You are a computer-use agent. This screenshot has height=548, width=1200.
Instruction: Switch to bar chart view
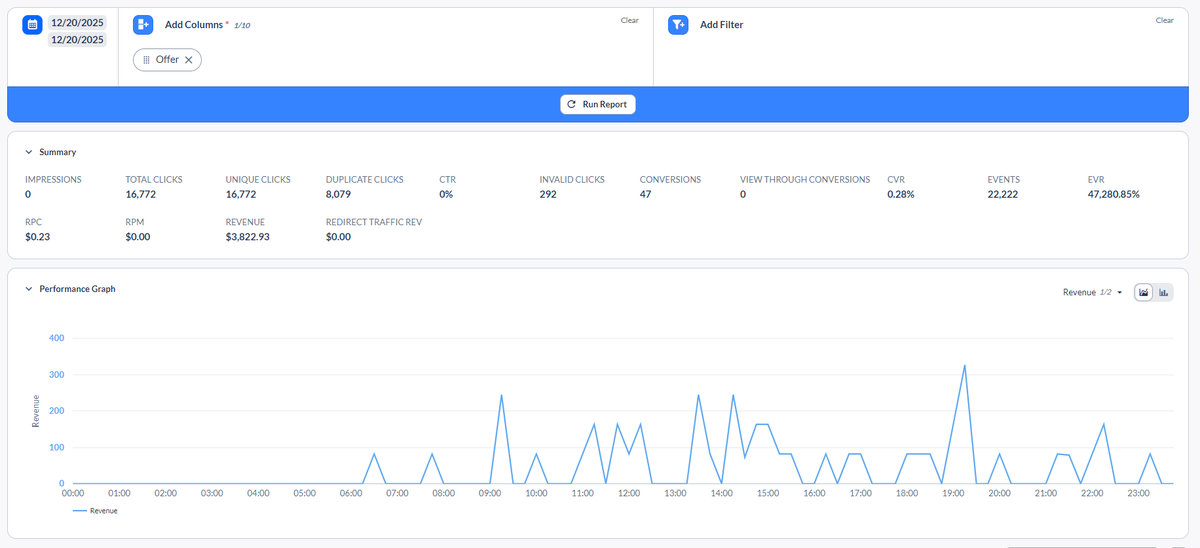[x=1164, y=292]
